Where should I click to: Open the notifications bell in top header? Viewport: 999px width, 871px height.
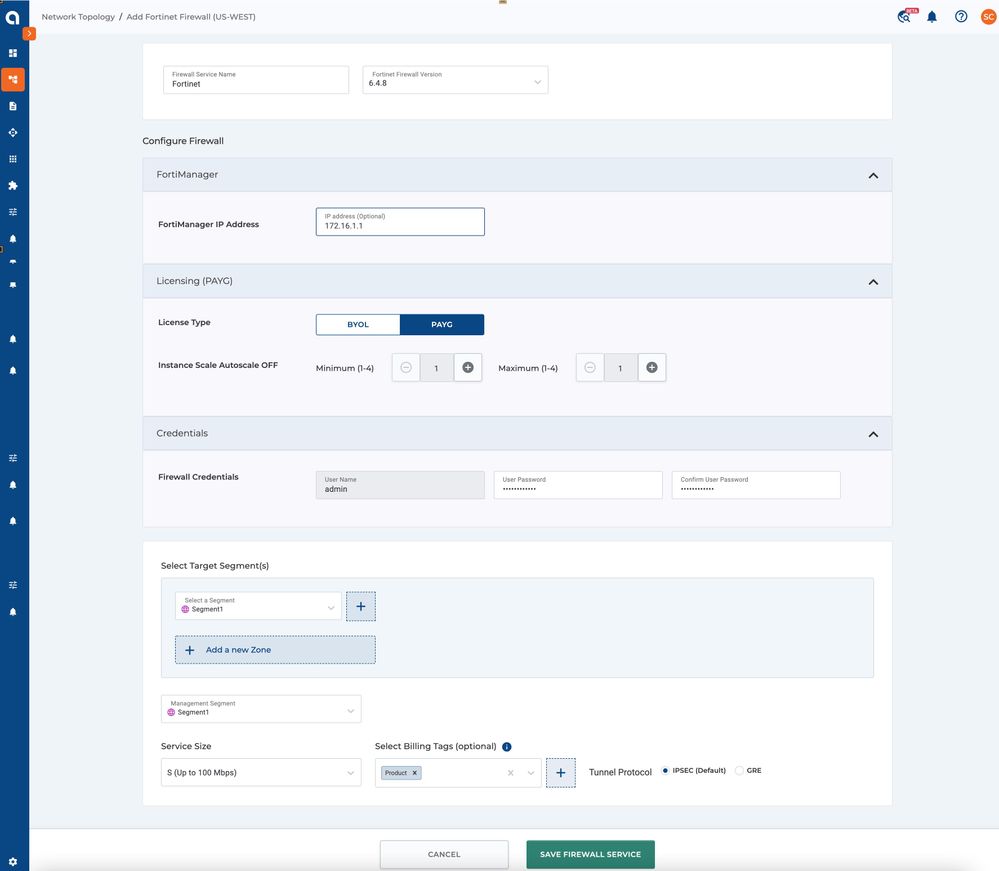click(931, 17)
